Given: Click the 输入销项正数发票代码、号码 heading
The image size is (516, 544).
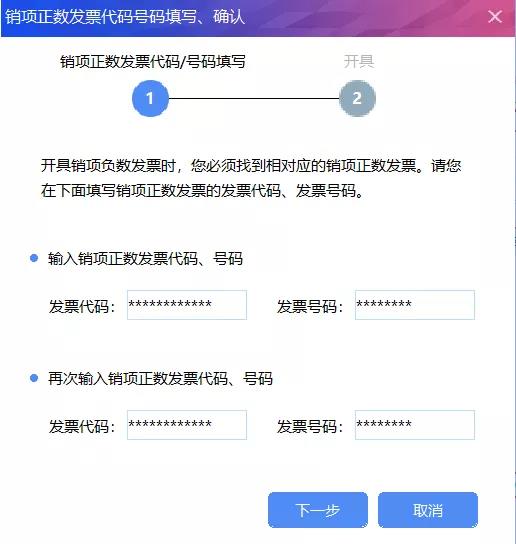Looking at the screenshot, I should tap(145, 259).
